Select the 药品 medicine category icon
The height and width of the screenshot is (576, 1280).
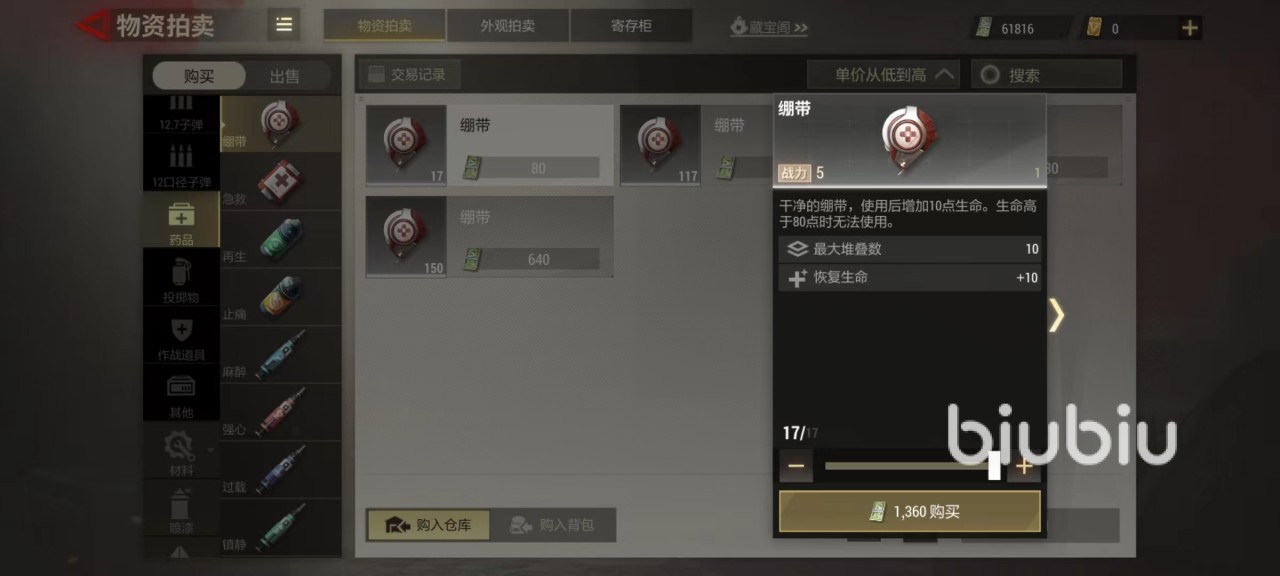point(181,220)
